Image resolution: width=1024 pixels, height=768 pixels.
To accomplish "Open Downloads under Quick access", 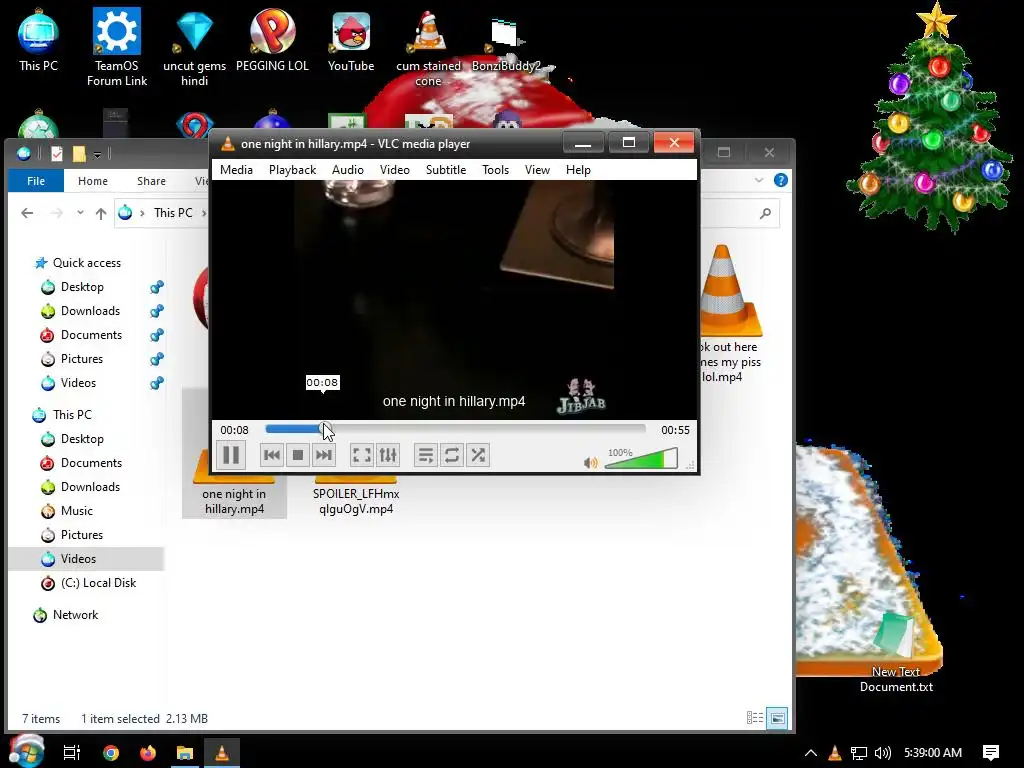I will 90,311.
